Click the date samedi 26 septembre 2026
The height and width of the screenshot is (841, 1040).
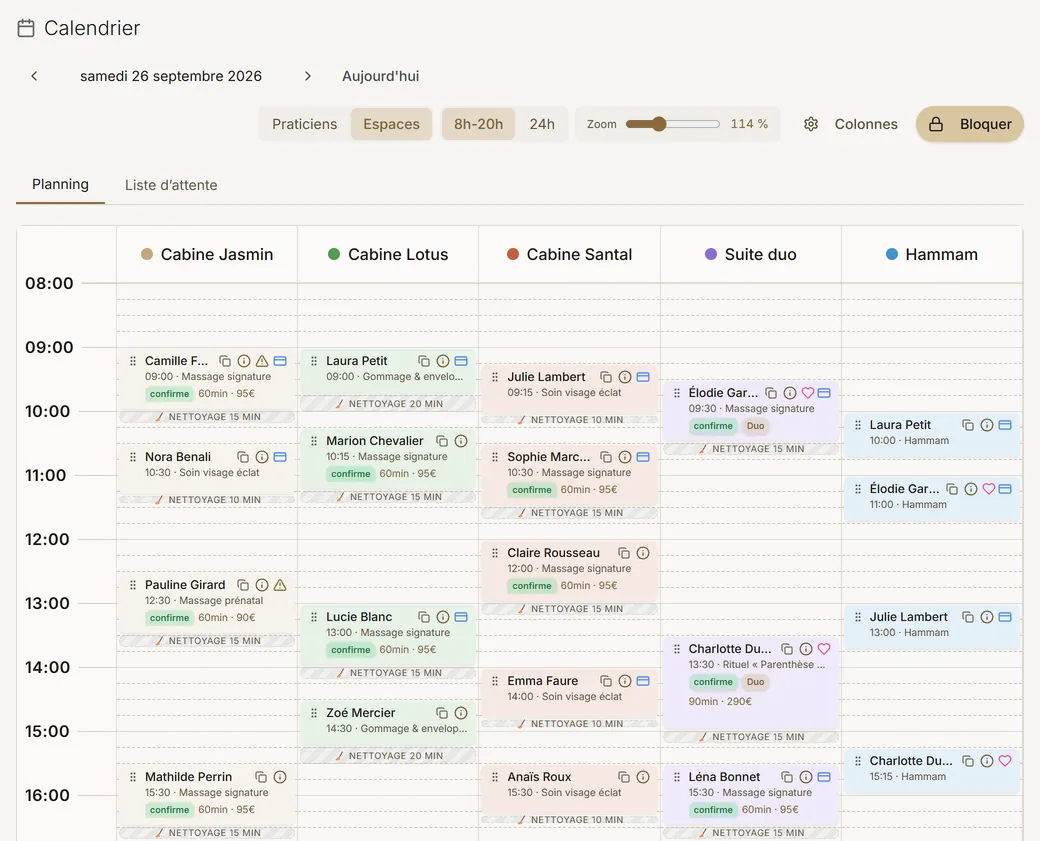171,76
